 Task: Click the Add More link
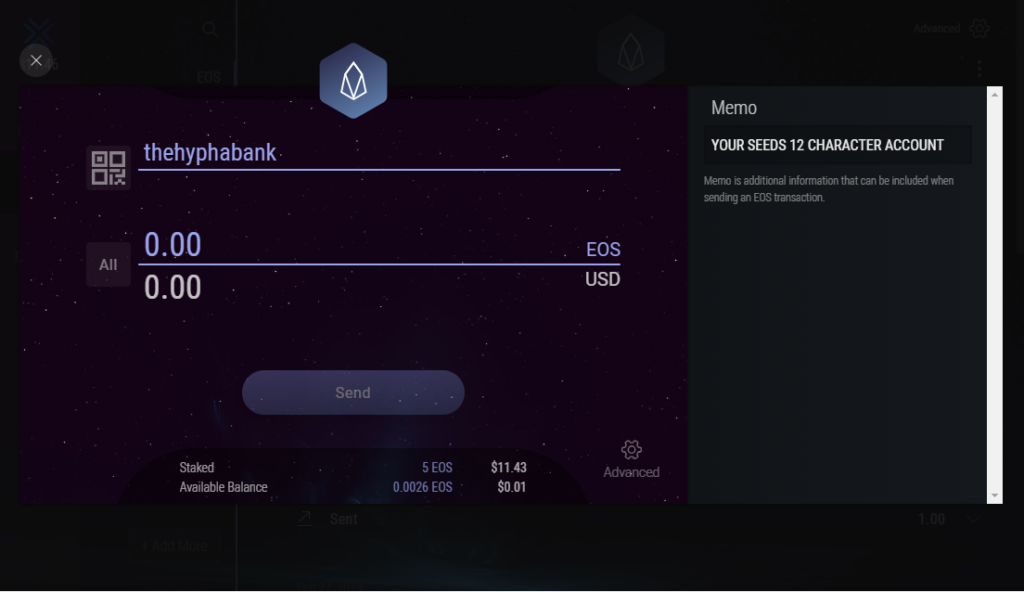(174, 546)
